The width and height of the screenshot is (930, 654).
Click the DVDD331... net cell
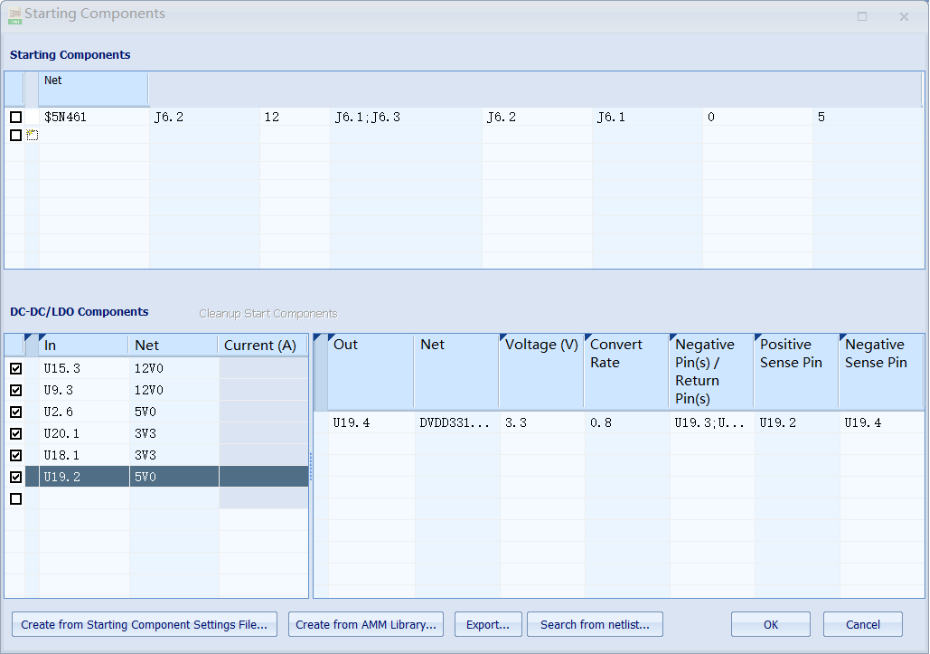457,423
